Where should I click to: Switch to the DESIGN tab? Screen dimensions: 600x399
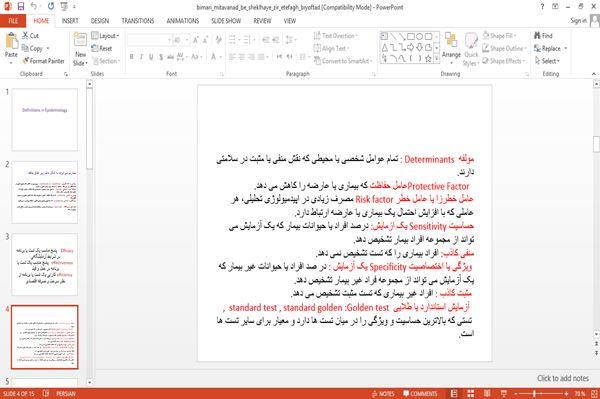tap(100, 21)
